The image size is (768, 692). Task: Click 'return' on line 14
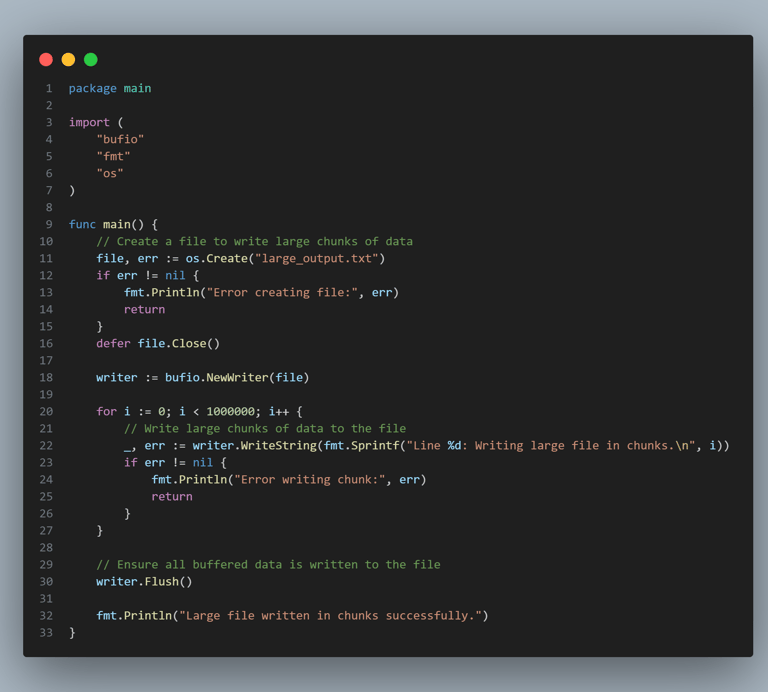click(x=144, y=310)
